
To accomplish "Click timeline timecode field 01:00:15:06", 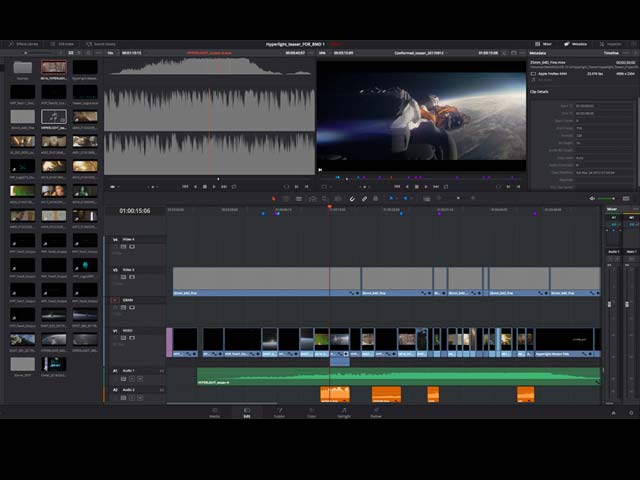I will click(x=135, y=211).
